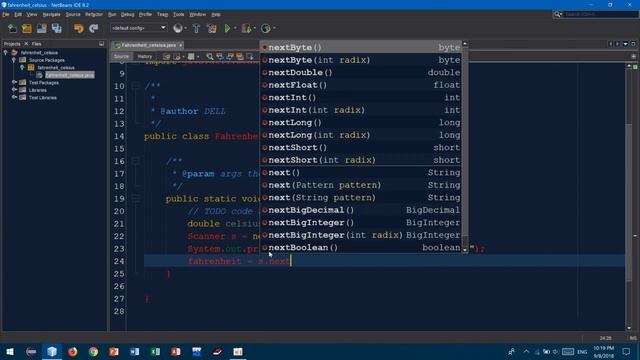The height and width of the screenshot is (360, 640).
Task: Click the Open Project toolbar icon
Action: click(42, 28)
